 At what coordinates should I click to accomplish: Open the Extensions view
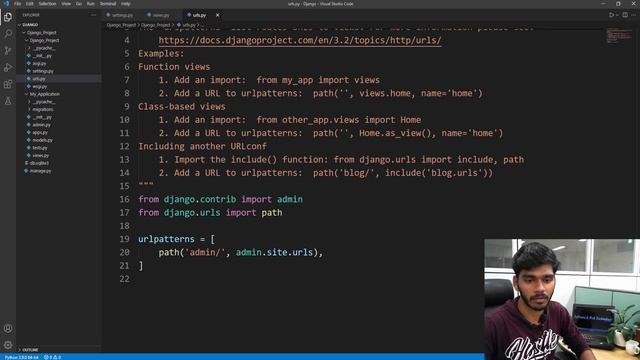[x=8, y=84]
